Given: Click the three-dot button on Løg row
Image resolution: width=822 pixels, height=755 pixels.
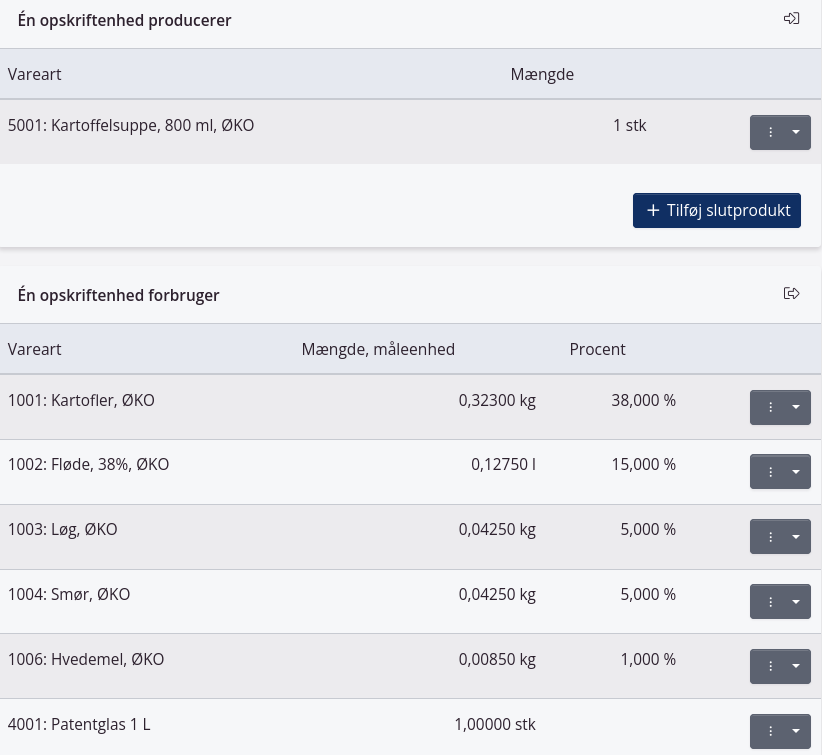Looking at the screenshot, I should (771, 537).
